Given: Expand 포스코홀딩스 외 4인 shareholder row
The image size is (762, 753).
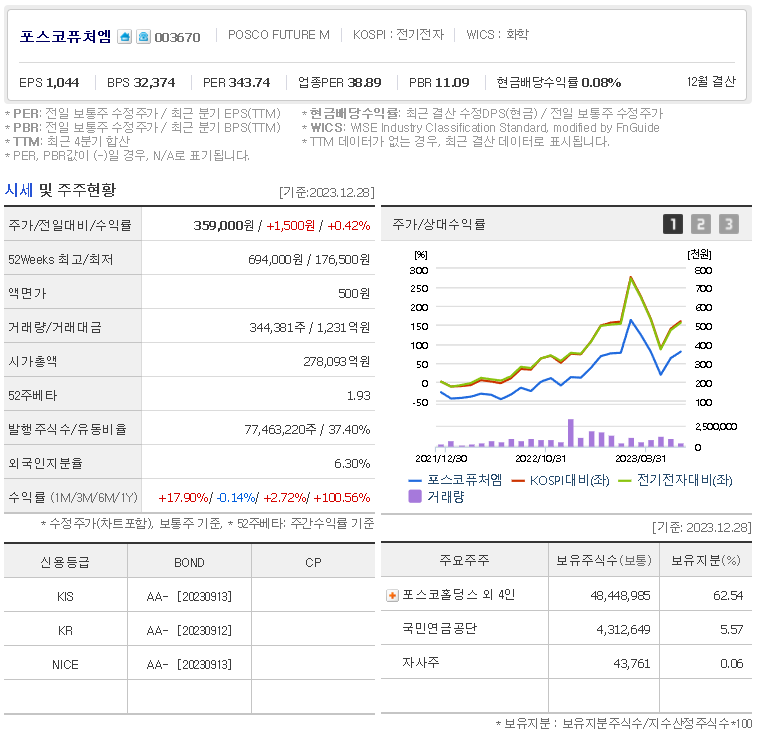Looking at the screenshot, I should 392,595.
